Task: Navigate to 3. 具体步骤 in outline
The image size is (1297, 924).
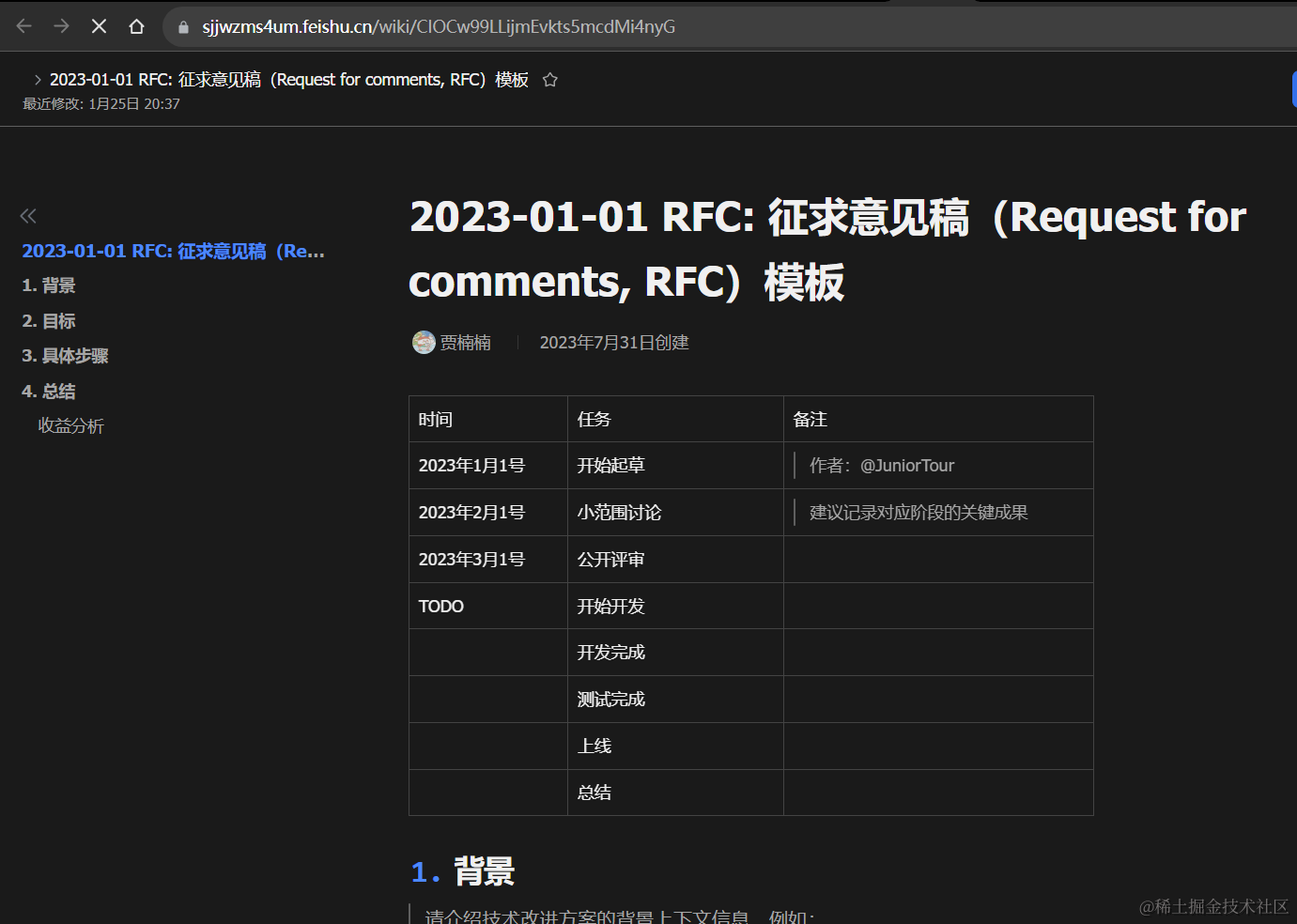Action: tap(65, 356)
